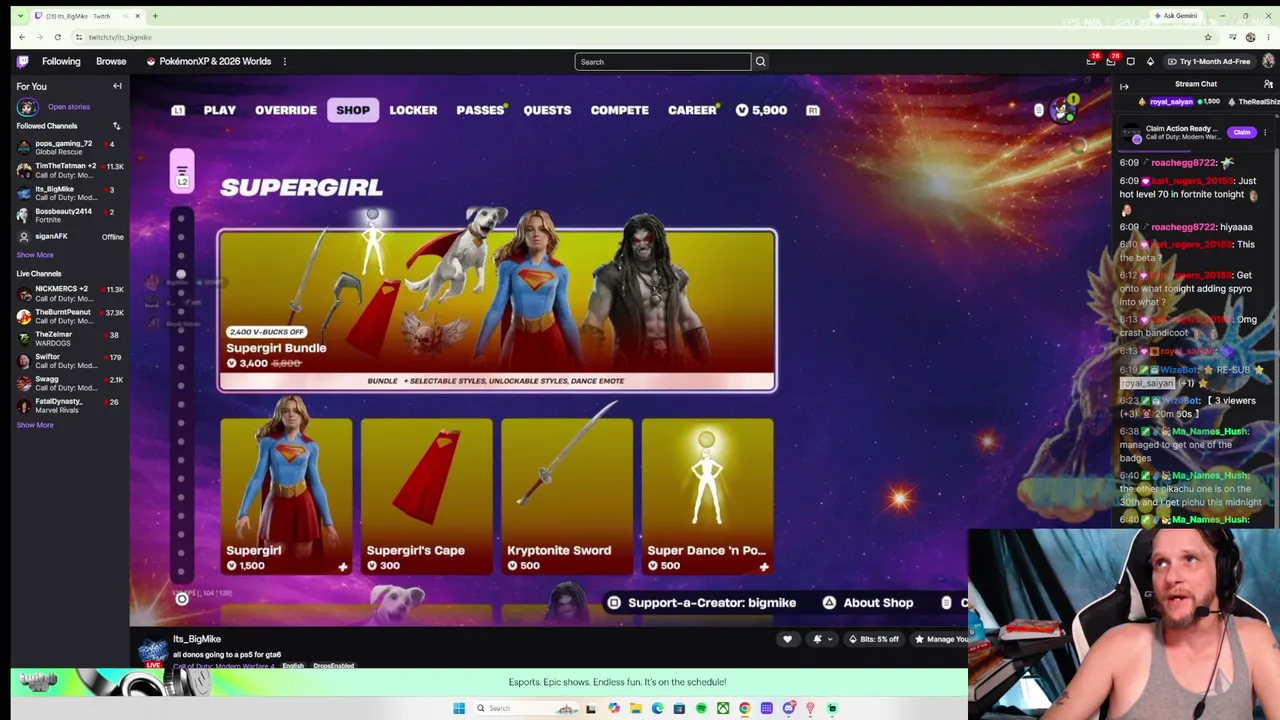The width and height of the screenshot is (1280, 720).
Task: Open the user profile avatar menu
Action: click(x=1268, y=62)
